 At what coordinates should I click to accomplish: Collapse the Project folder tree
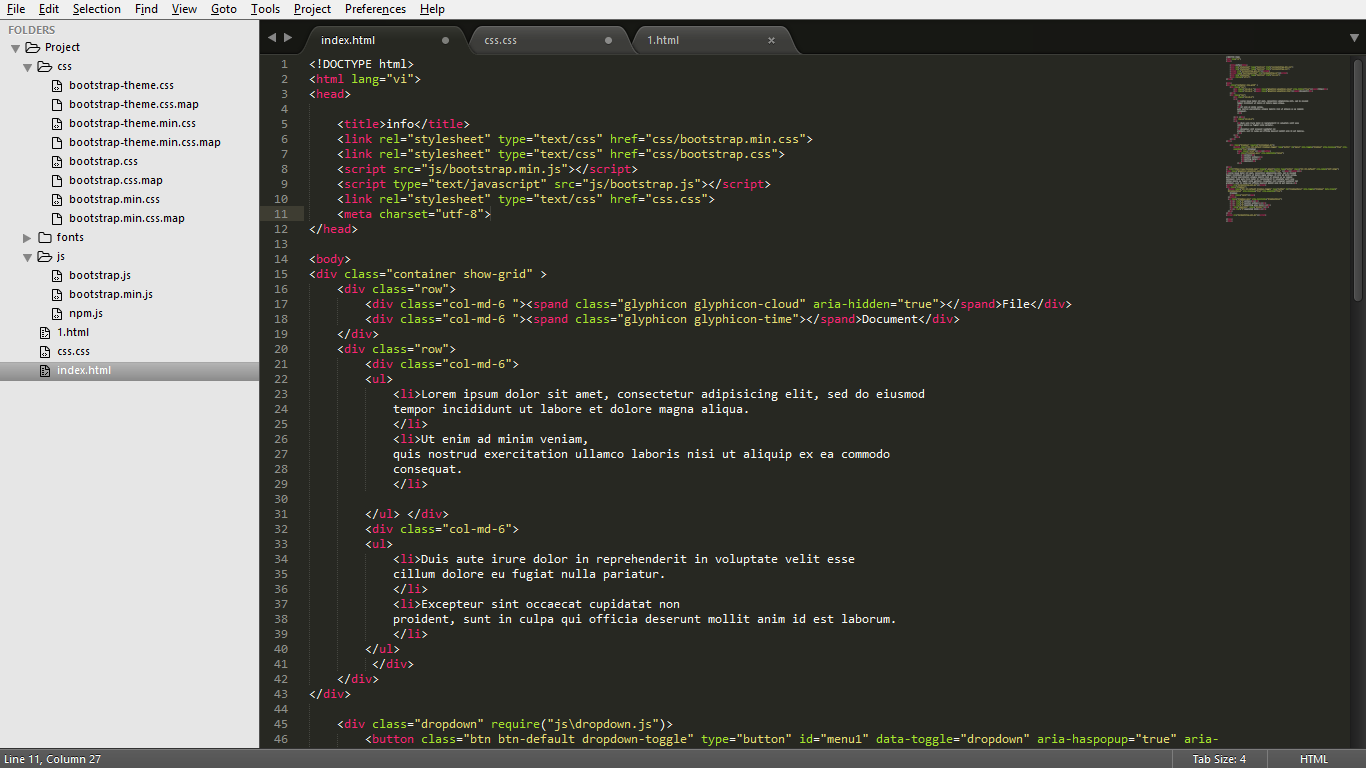[x=16, y=48]
